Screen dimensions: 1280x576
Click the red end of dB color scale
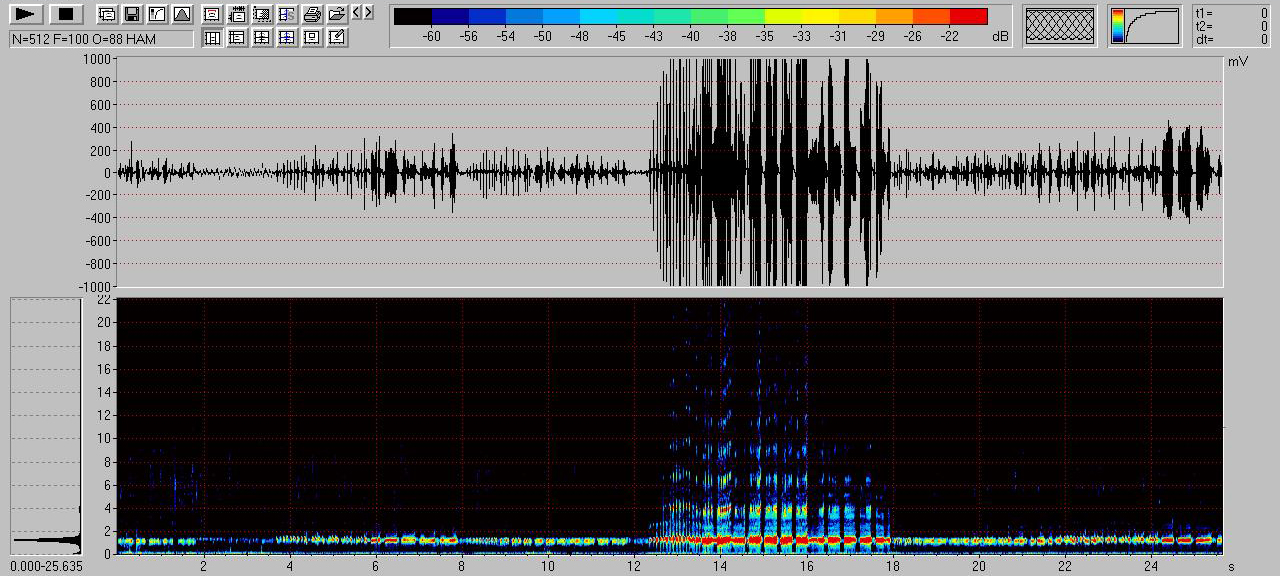(x=968, y=16)
